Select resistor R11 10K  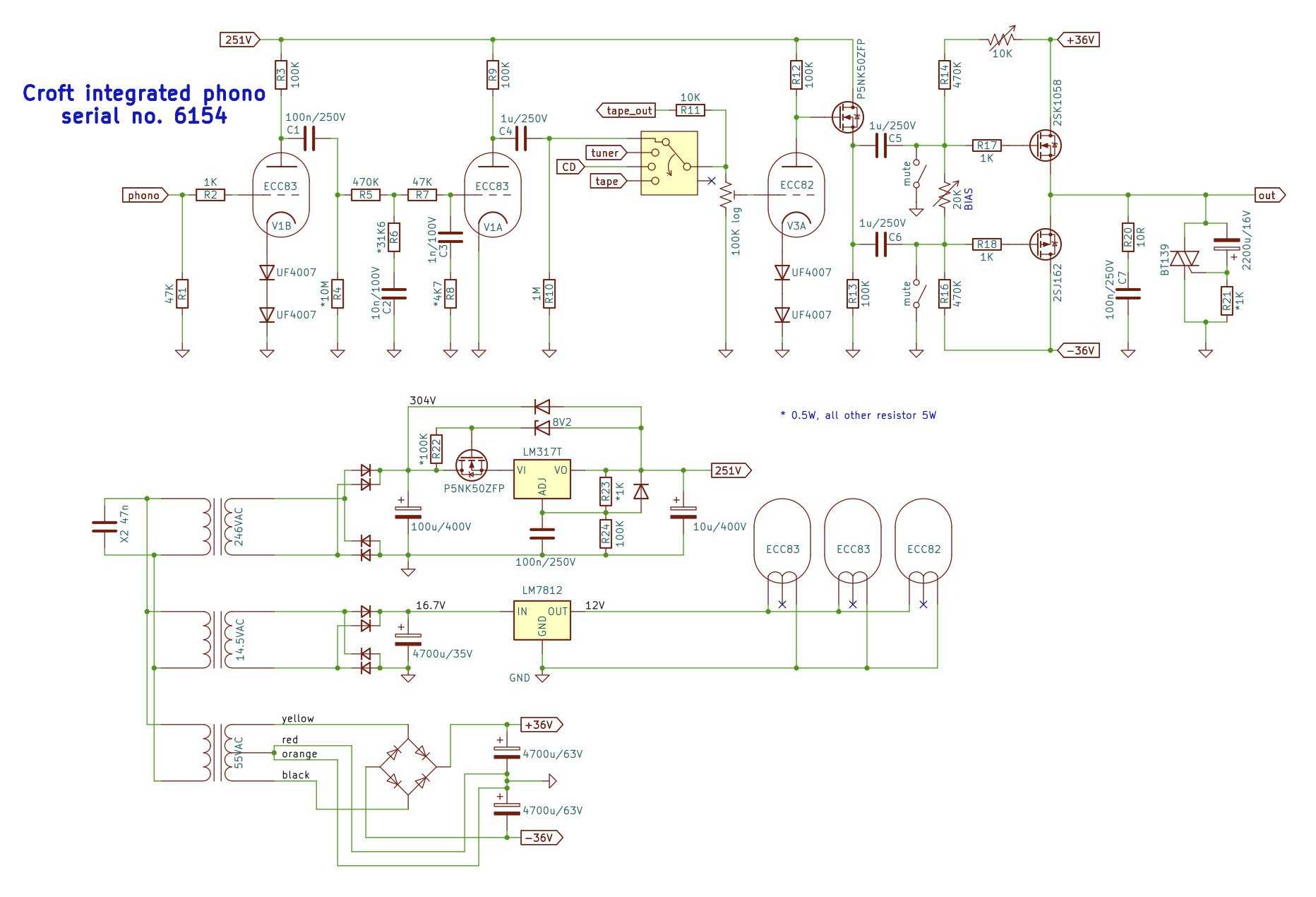(x=690, y=110)
